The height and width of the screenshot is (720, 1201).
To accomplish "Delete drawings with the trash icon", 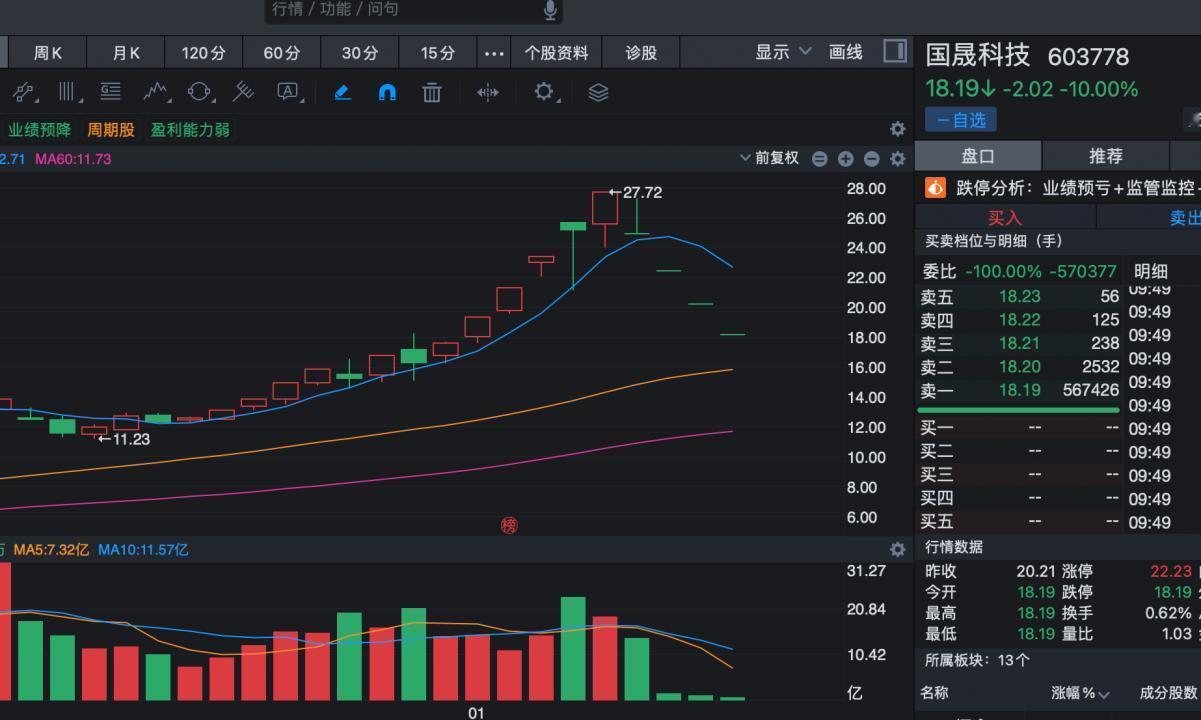I will coord(432,92).
